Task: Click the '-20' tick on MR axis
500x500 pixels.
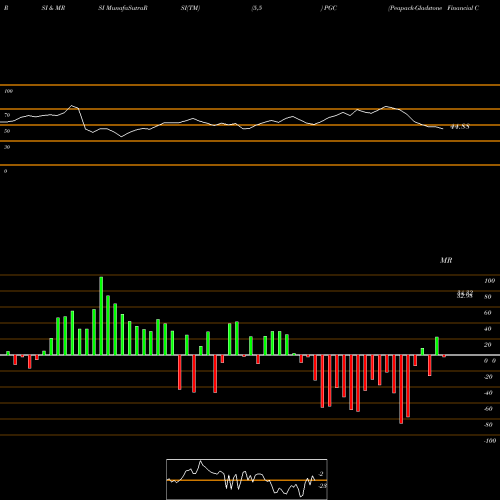Action: click(488, 377)
